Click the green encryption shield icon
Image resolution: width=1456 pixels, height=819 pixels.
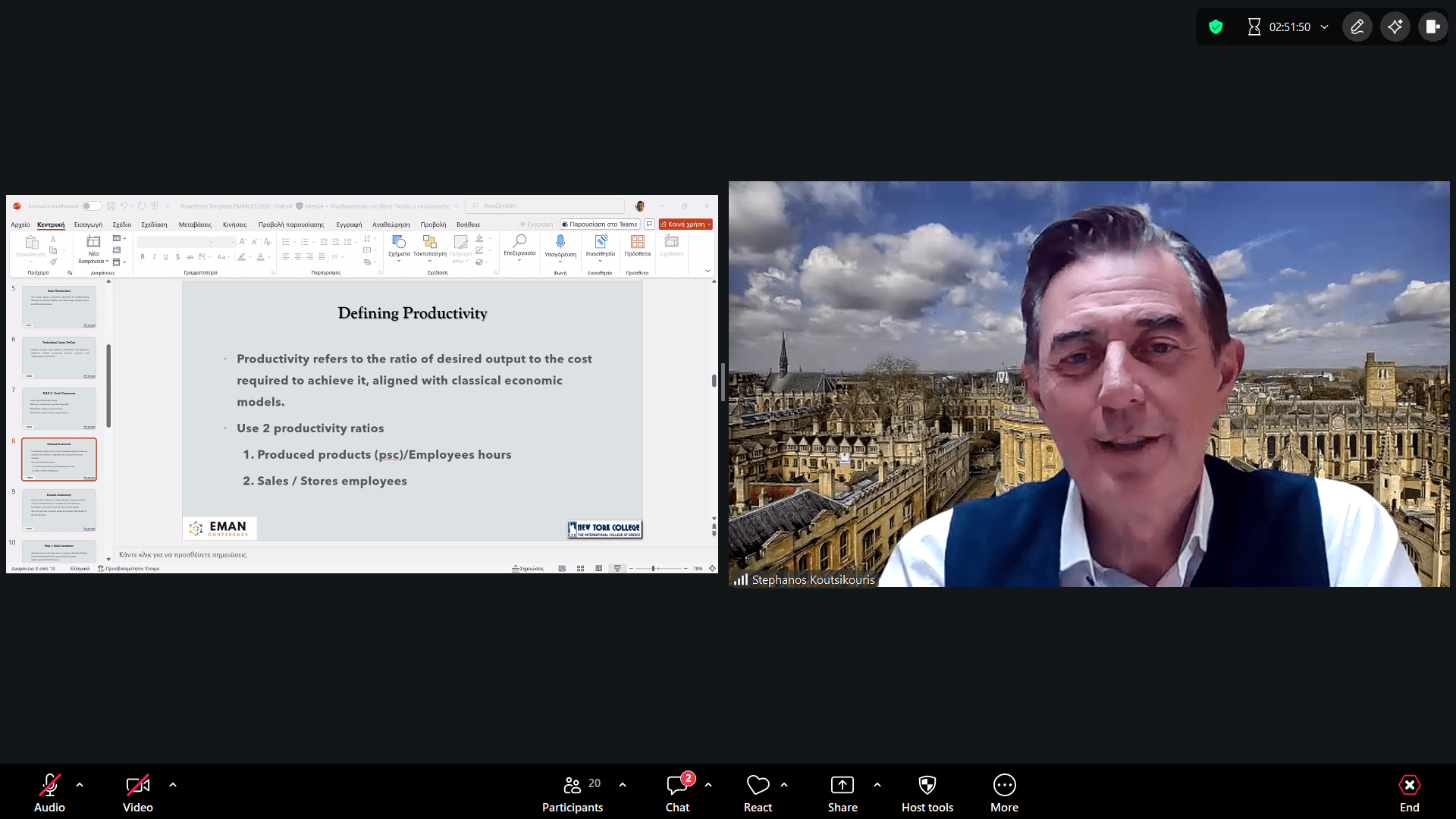(x=1216, y=27)
